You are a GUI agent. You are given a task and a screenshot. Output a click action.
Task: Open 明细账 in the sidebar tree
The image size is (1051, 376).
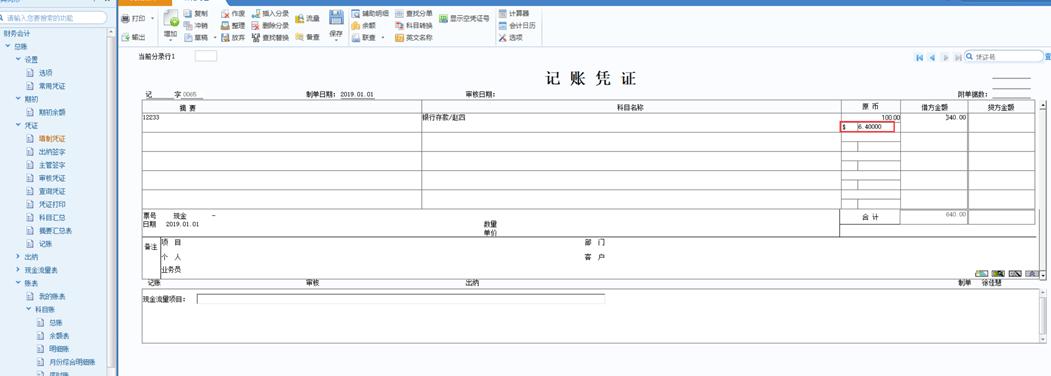coord(59,349)
